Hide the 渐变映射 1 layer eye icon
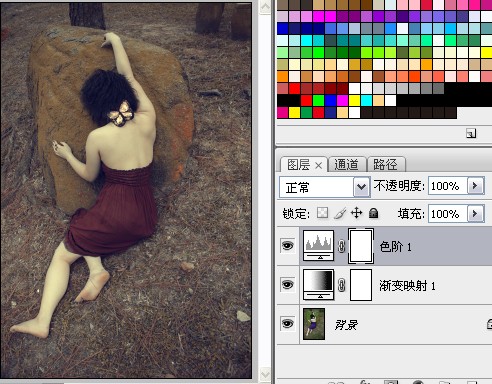 288,285
